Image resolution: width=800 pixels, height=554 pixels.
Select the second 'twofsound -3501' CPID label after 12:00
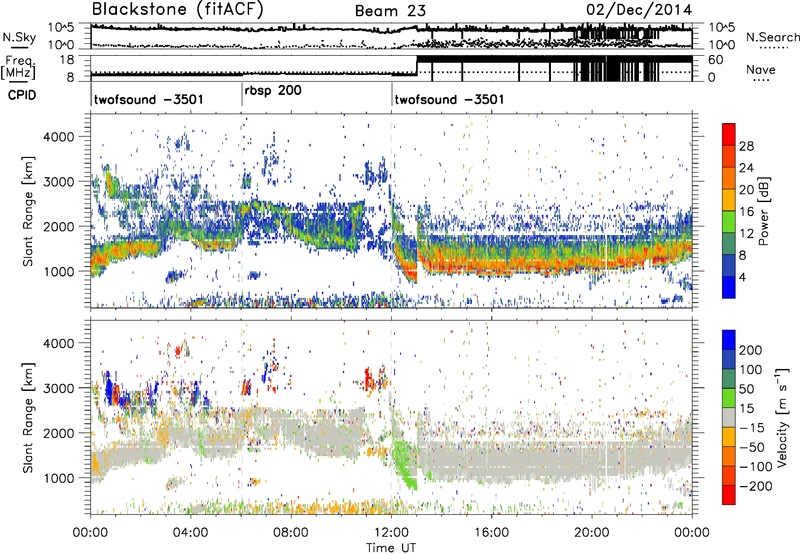tap(449, 99)
